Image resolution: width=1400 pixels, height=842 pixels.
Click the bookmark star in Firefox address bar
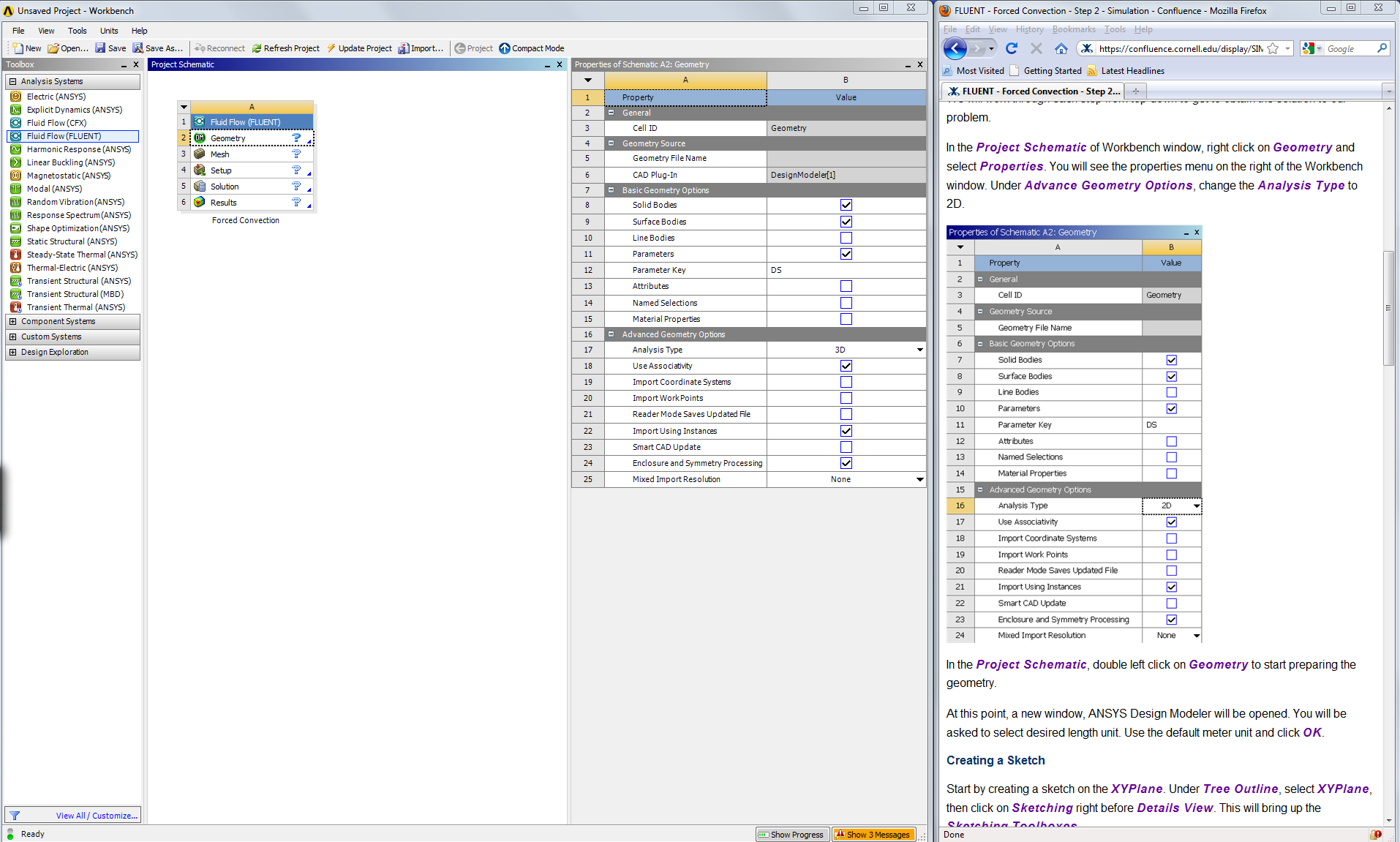tap(1273, 48)
